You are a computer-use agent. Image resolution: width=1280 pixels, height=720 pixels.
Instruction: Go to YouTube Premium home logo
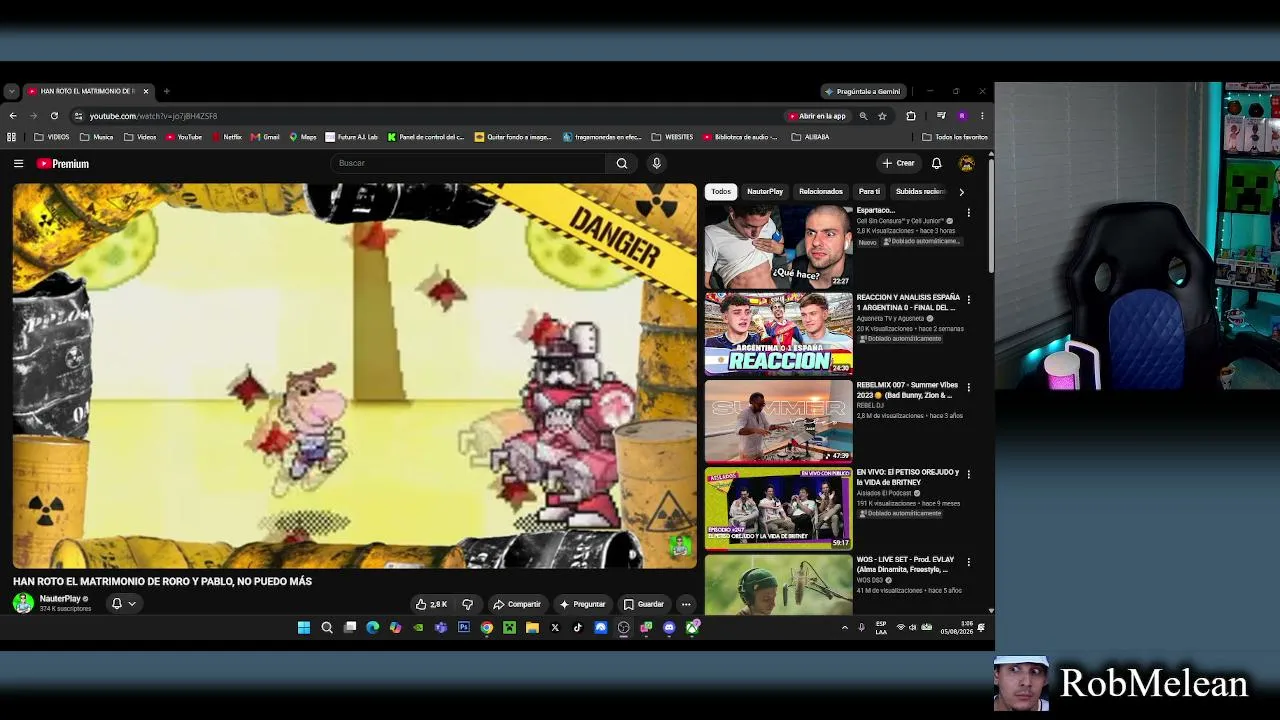(63, 163)
